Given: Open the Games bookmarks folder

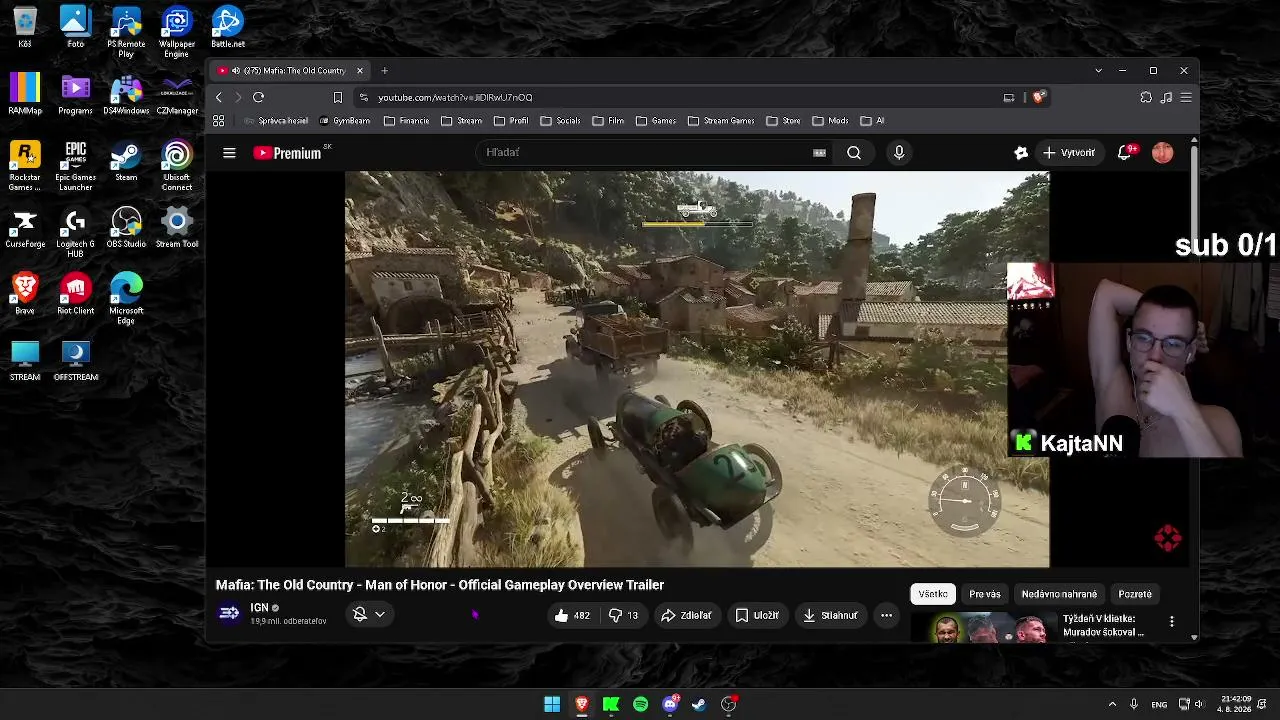Looking at the screenshot, I should click(656, 121).
